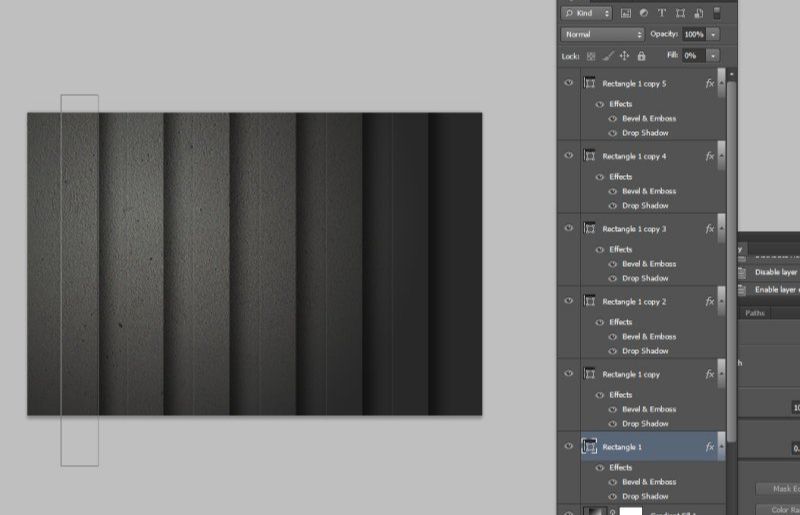Screen dimensions: 800x515
Task: Click Bevel & Emboss under Rectangle 1
Action: 649,482
